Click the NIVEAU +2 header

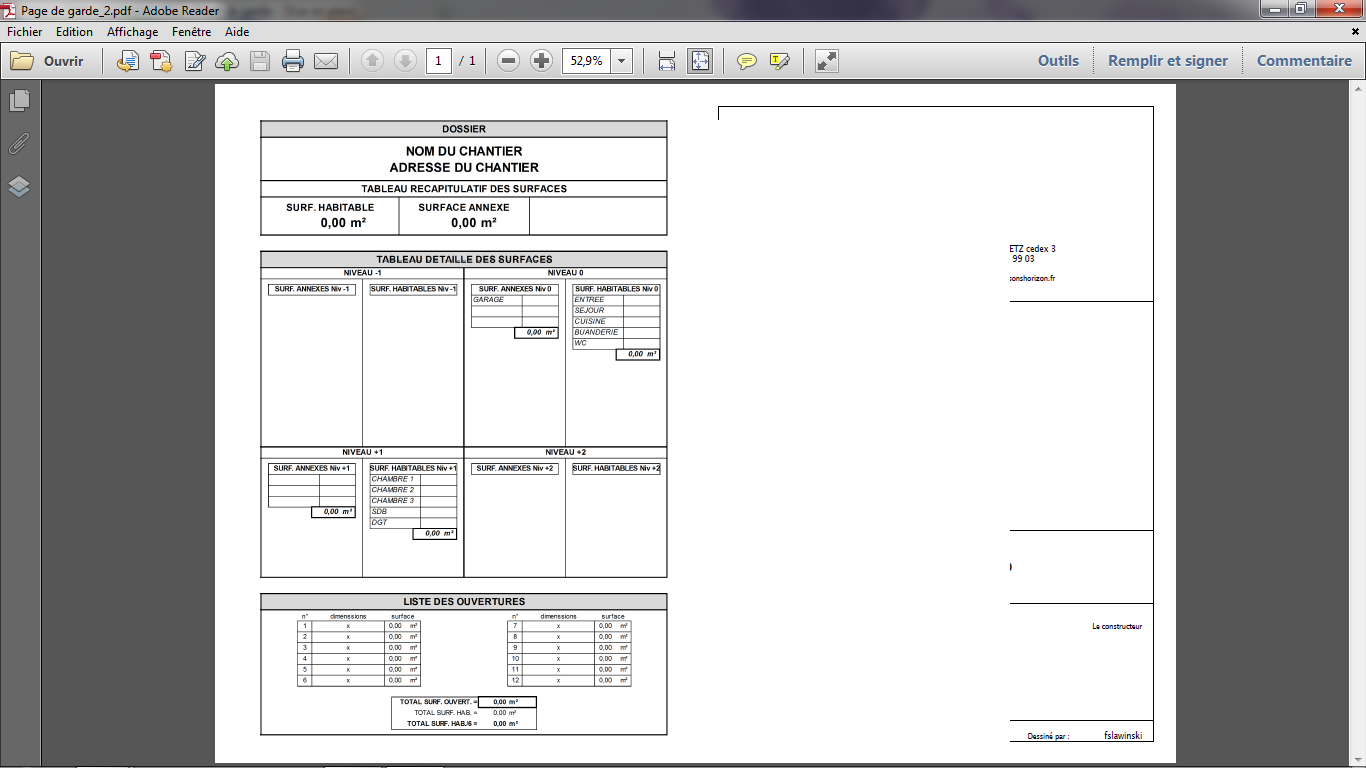(x=565, y=452)
